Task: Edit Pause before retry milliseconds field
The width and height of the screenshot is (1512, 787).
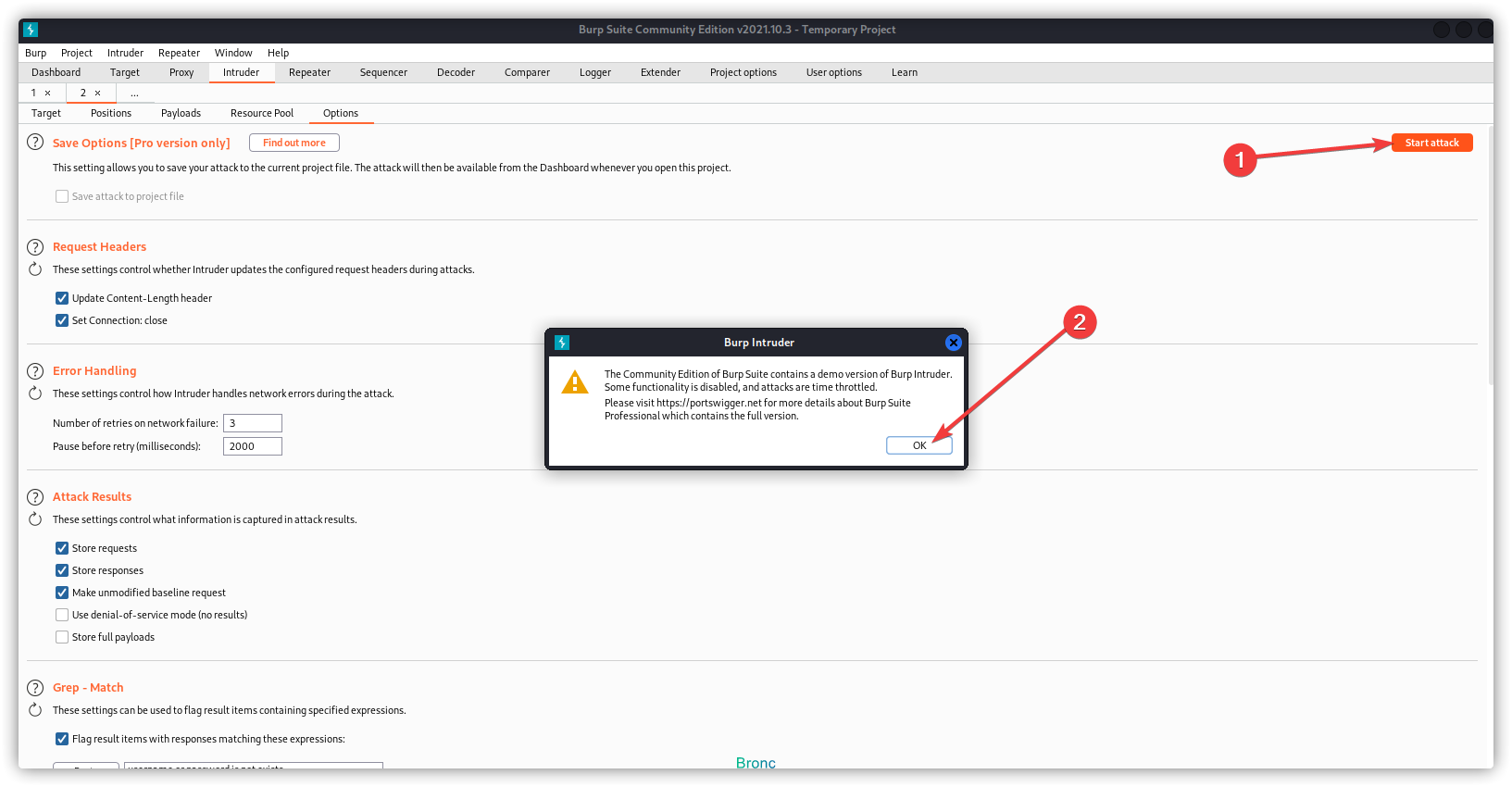Action: coord(253,446)
